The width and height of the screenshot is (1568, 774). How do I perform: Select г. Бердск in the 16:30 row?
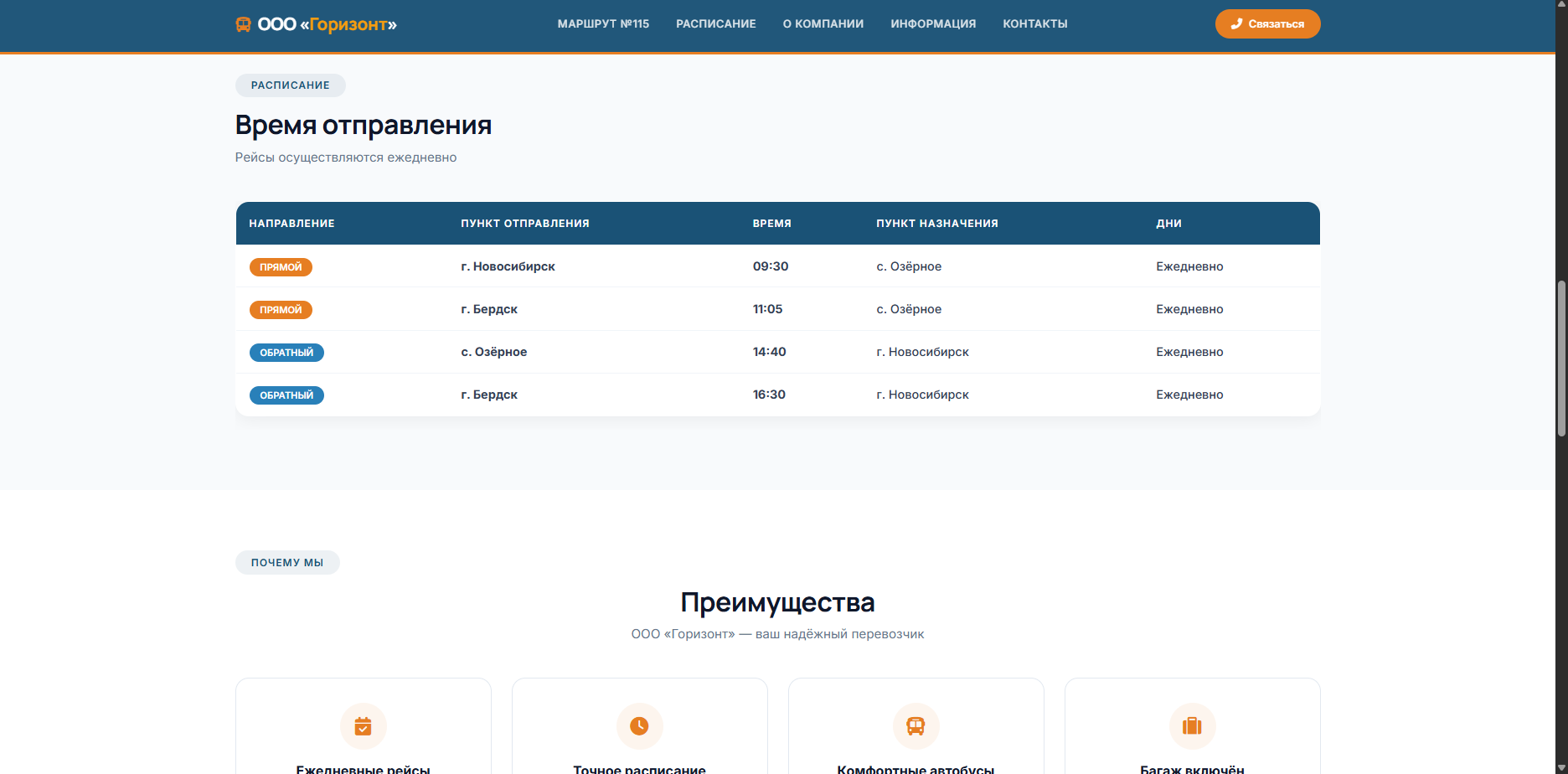(489, 395)
